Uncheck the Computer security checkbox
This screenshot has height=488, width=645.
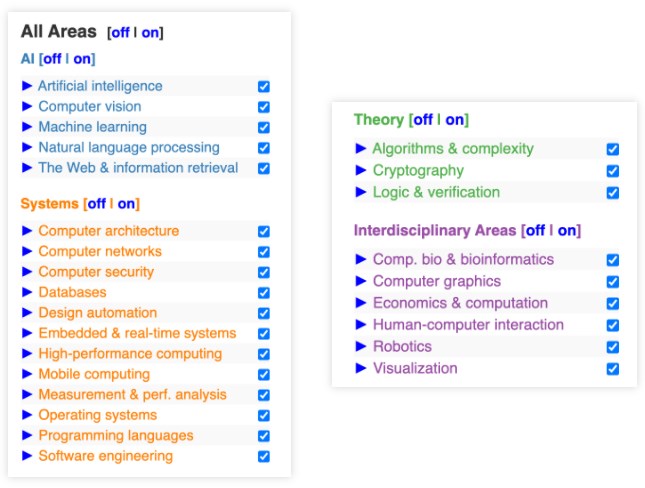point(264,272)
